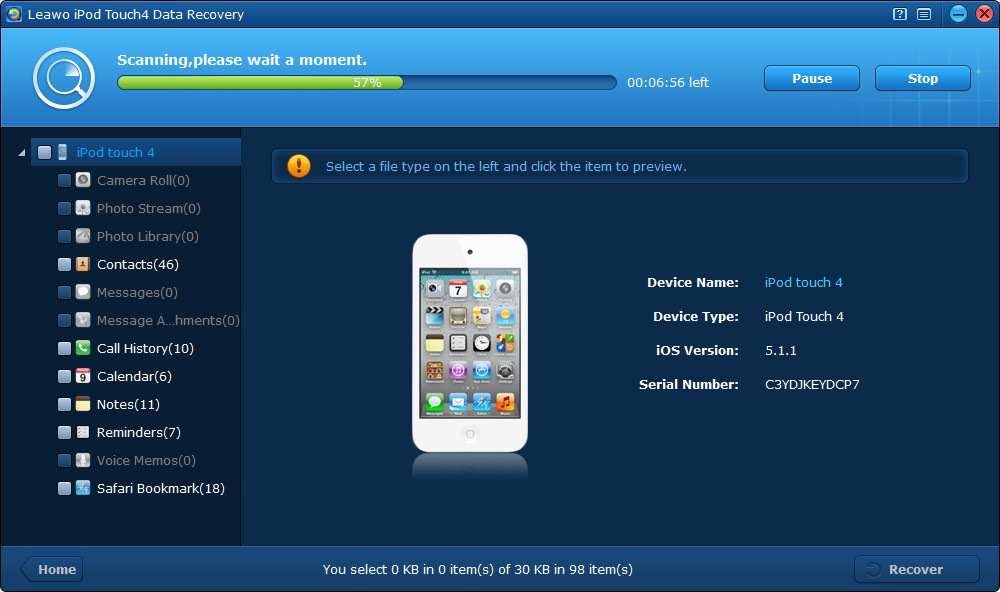The image size is (1000, 592).
Task: Toggle the Voice Memos(0) checkbox
Action: coord(64,461)
